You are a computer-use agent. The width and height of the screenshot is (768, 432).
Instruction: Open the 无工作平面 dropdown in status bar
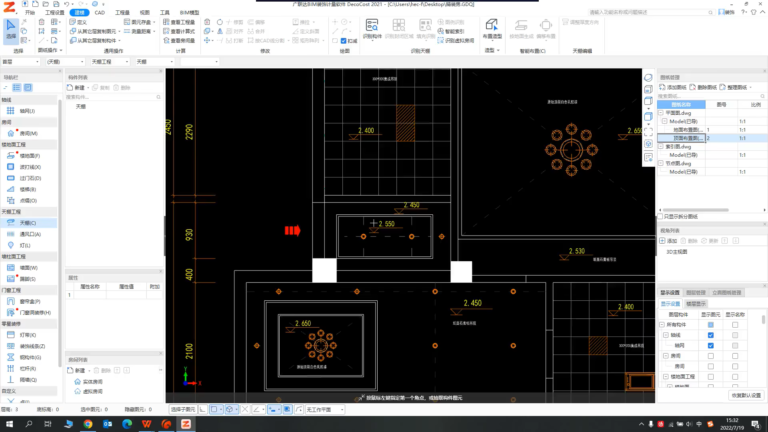pyautogui.click(x=325, y=409)
